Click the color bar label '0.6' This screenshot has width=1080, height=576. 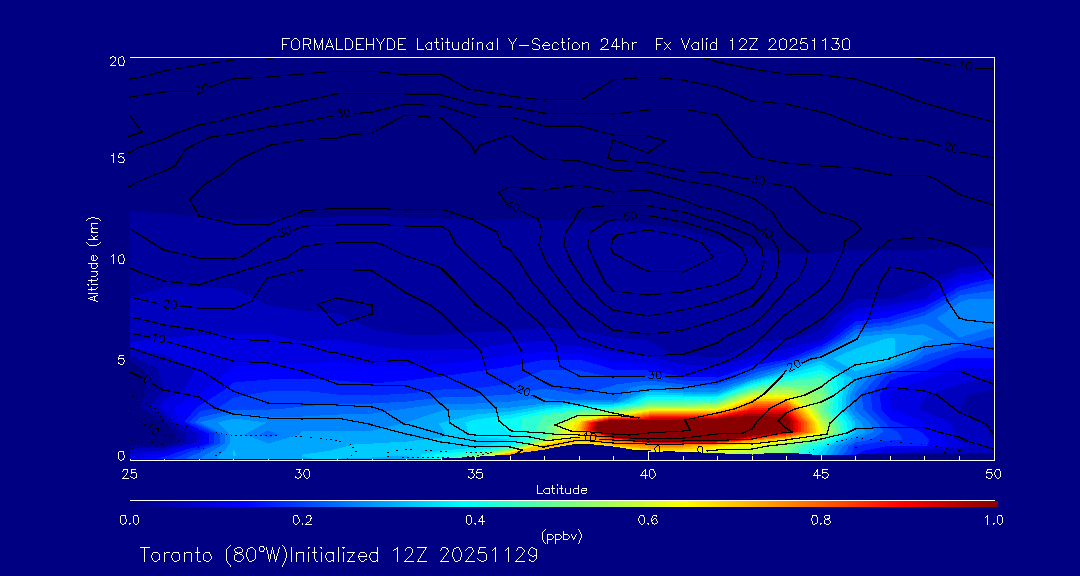click(x=647, y=520)
